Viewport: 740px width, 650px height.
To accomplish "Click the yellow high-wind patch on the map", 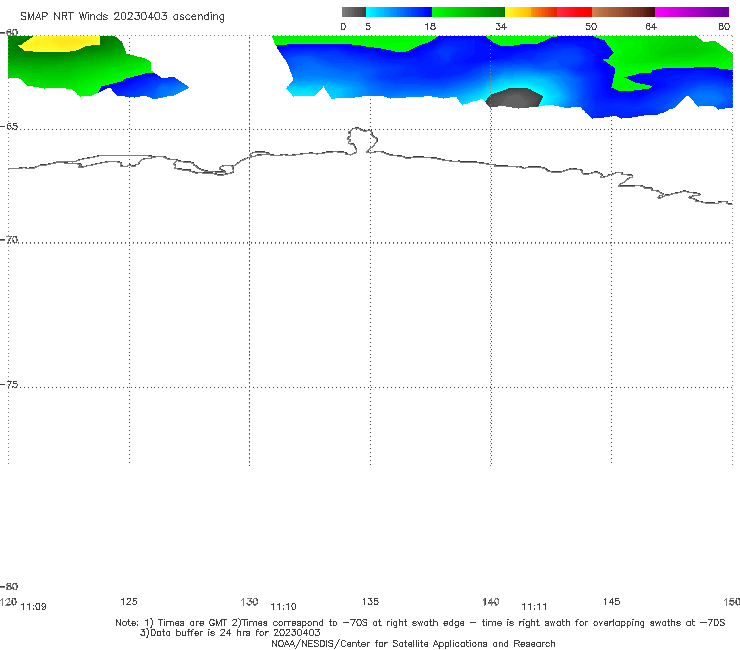I will [59, 43].
